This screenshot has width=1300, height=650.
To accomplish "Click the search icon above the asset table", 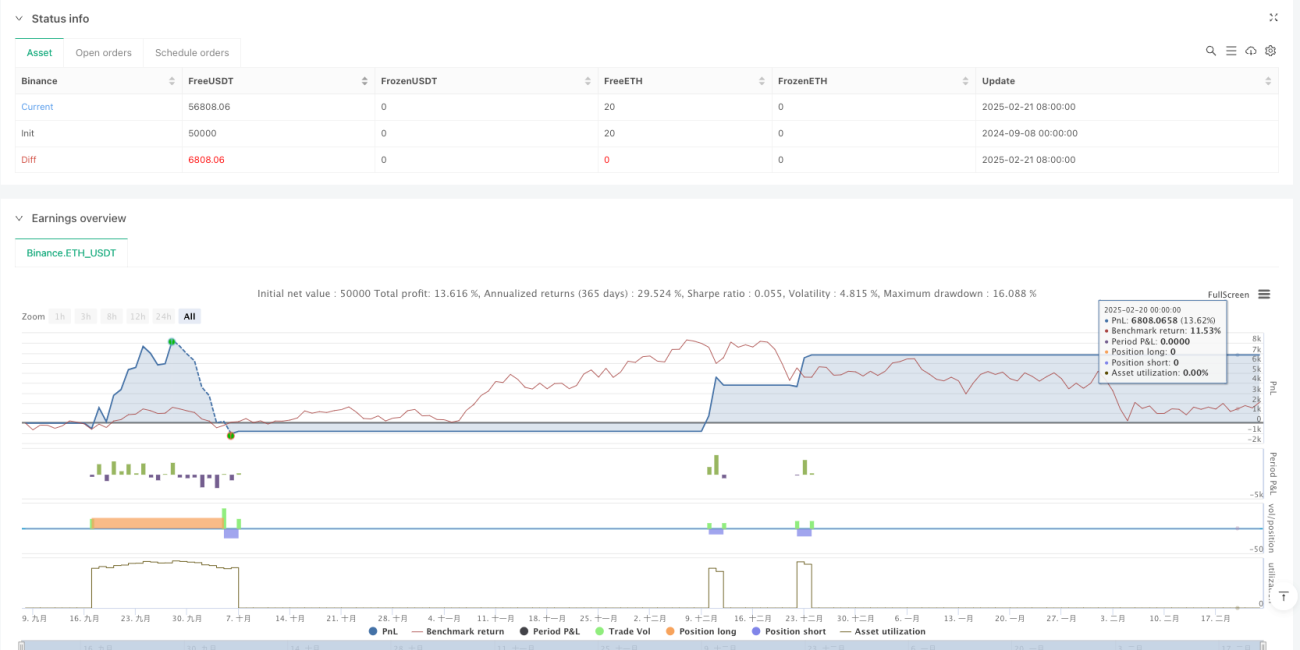I will pyautogui.click(x=1211, y=51).
